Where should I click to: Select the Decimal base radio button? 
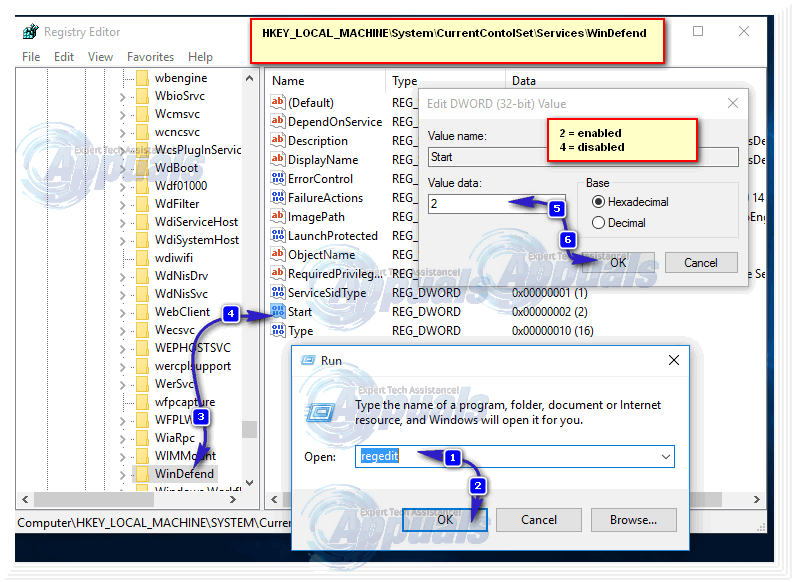tap(598, 222)
